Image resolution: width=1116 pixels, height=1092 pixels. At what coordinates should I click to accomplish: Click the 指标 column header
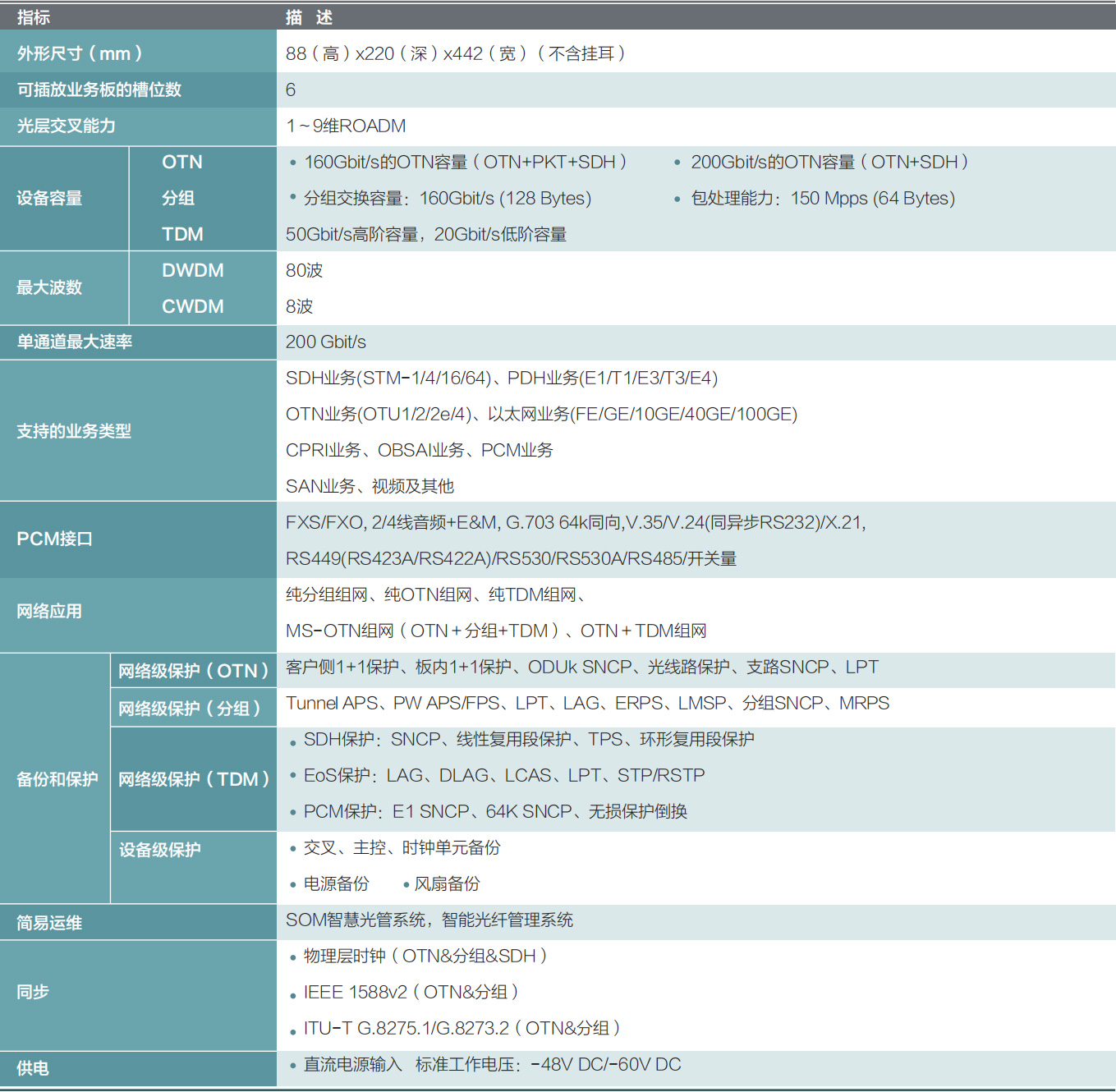[34, 17]
